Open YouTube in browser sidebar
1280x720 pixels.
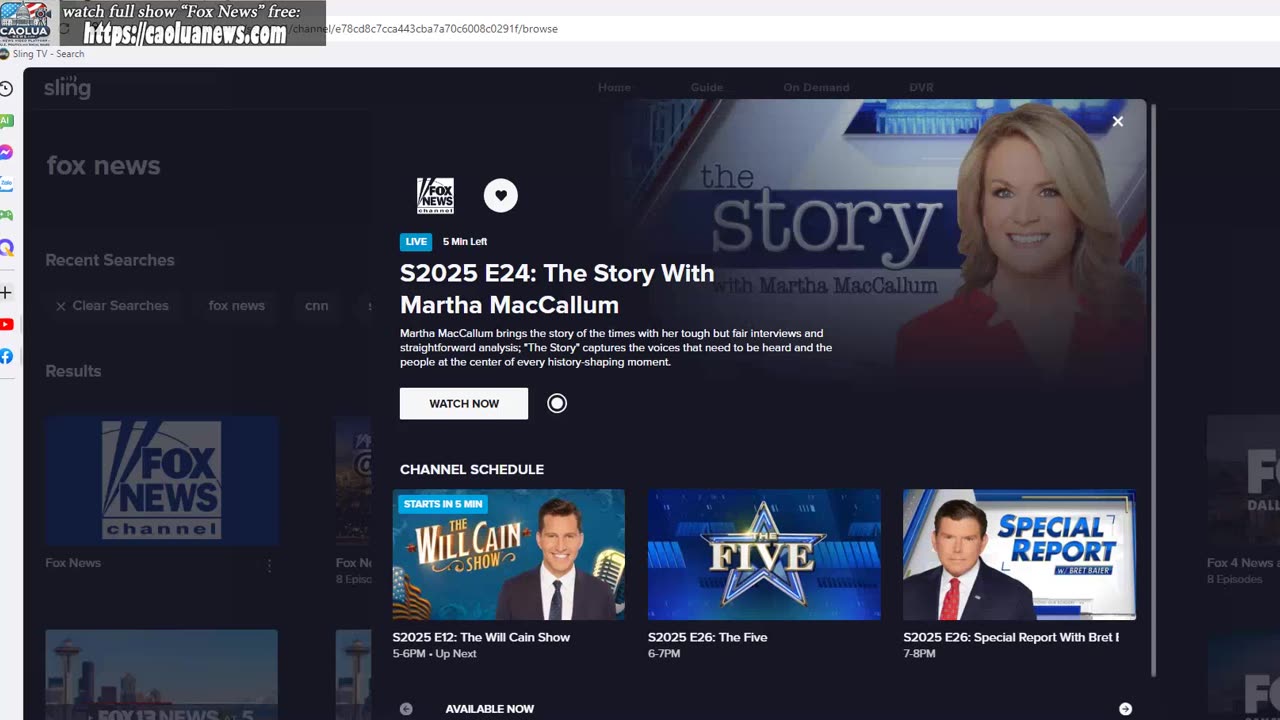coord(6,324)
